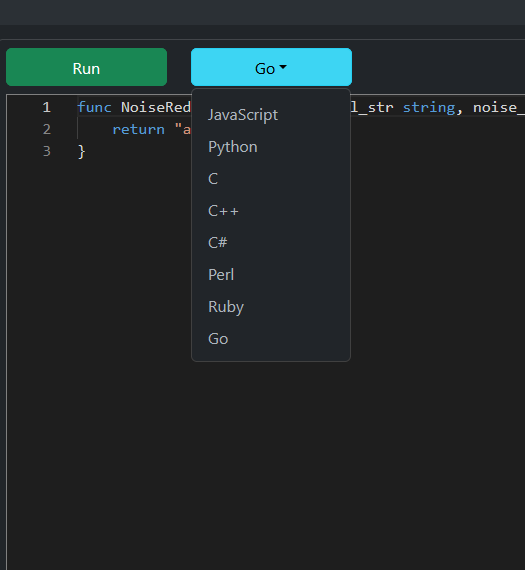
Task: Click line number 1 in the gutter
Action: (46, 107)
